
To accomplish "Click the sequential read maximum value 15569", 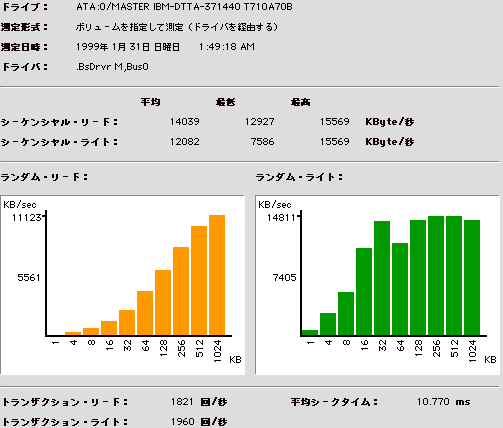I will 335,122.
